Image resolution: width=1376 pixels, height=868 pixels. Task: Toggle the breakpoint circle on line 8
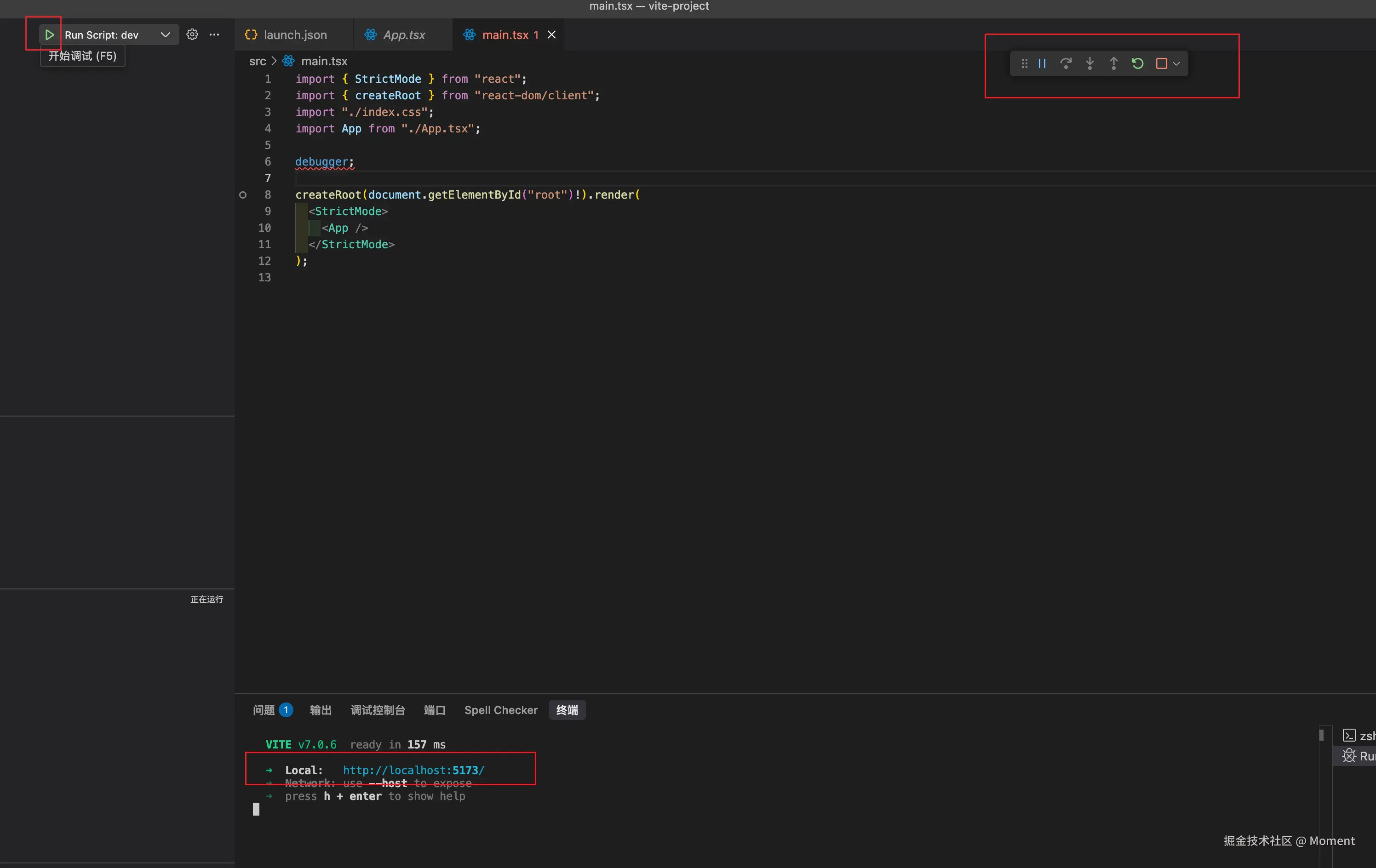pyautogui.click(x=243, y=195)
